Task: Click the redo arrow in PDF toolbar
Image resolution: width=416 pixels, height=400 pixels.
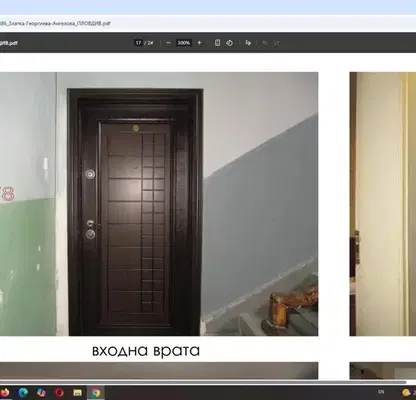Action: (276, 43)
